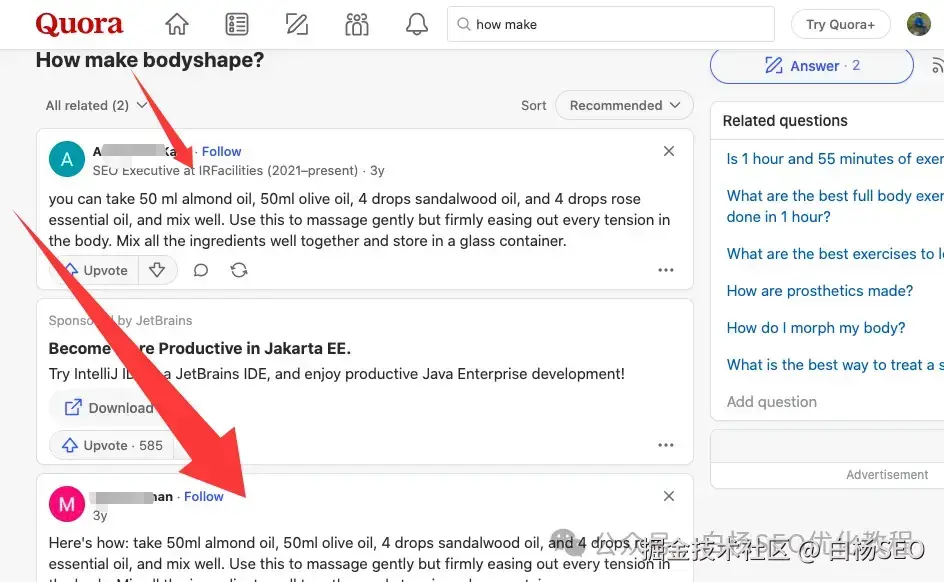Open the Answer pencil icon in navbar

(297, 24)
